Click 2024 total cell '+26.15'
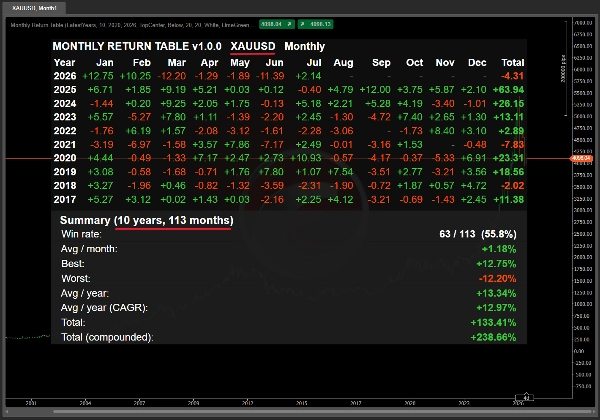The width and height of the screenshot is (600, 420). point(509,104)
